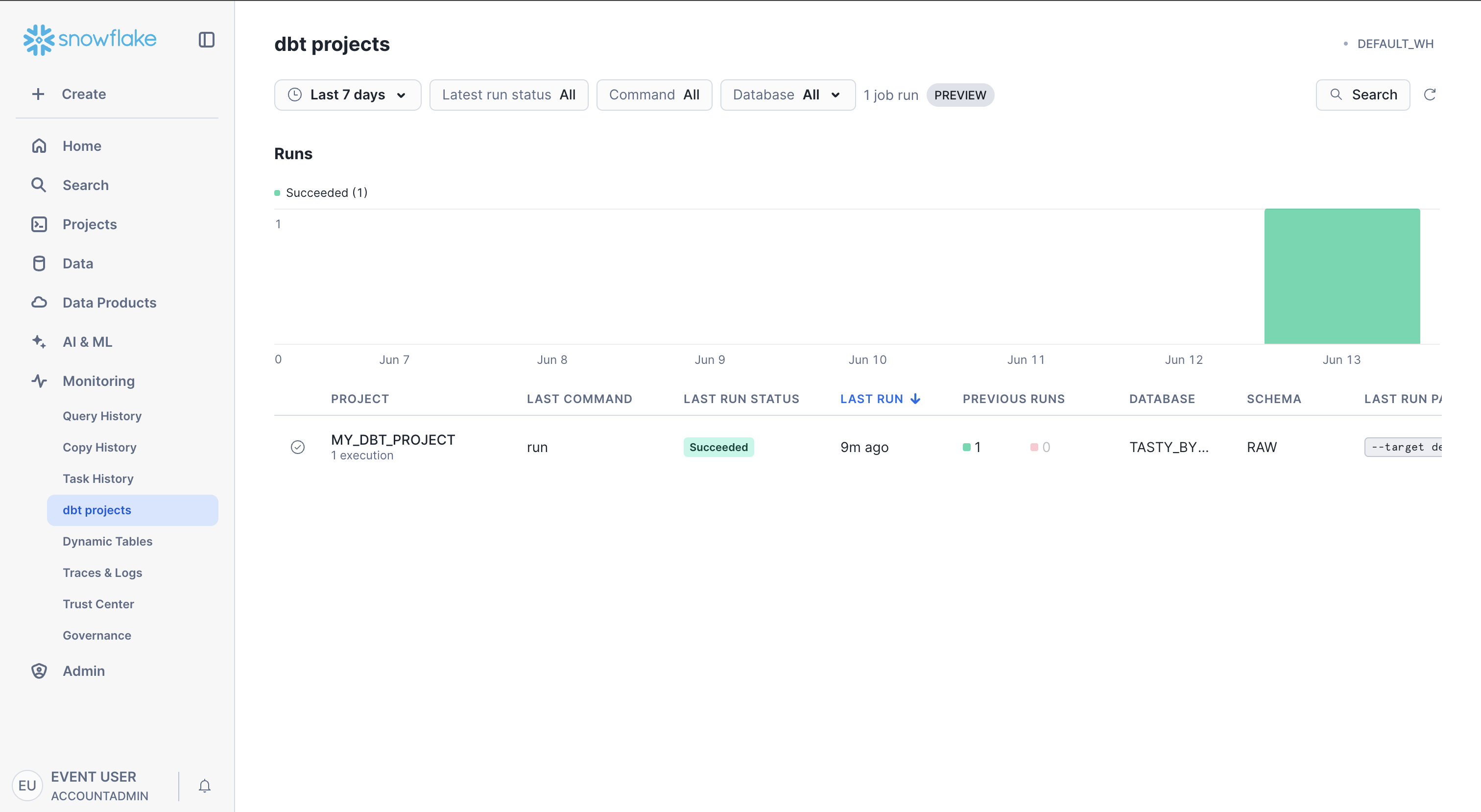Click the Snowflake logo
Screen dimensions: 1481x812
90,40
